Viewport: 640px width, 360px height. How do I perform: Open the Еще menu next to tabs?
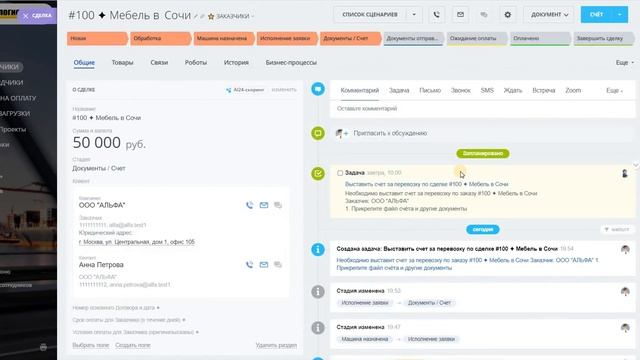pyautogui.click(x=625, y=62)
